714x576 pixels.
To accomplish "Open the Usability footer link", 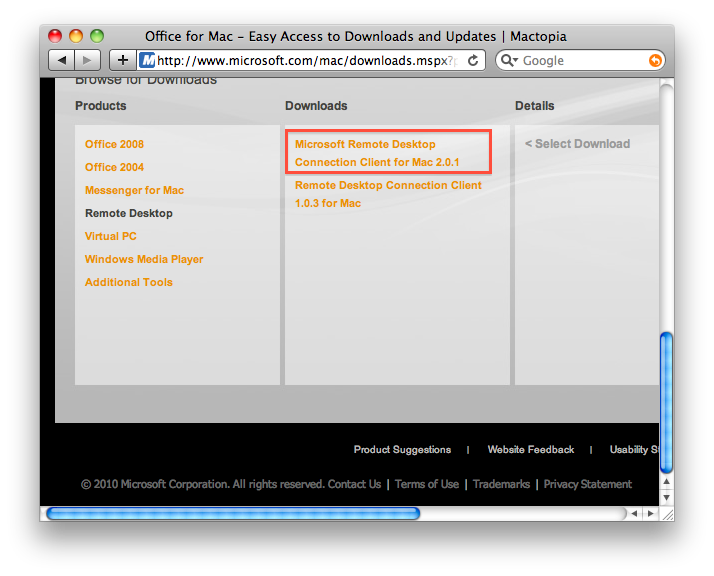I will click(x=634, y=449).
